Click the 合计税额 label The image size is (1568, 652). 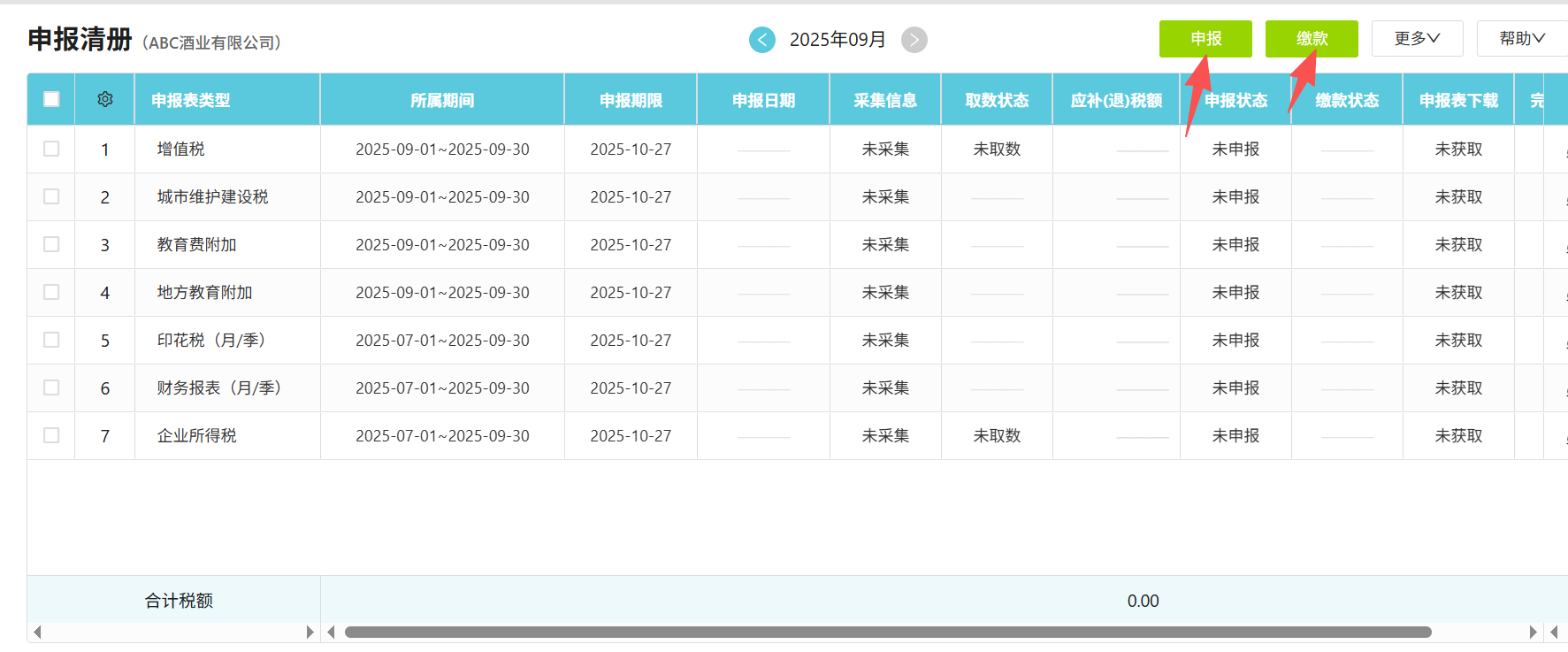179,601
